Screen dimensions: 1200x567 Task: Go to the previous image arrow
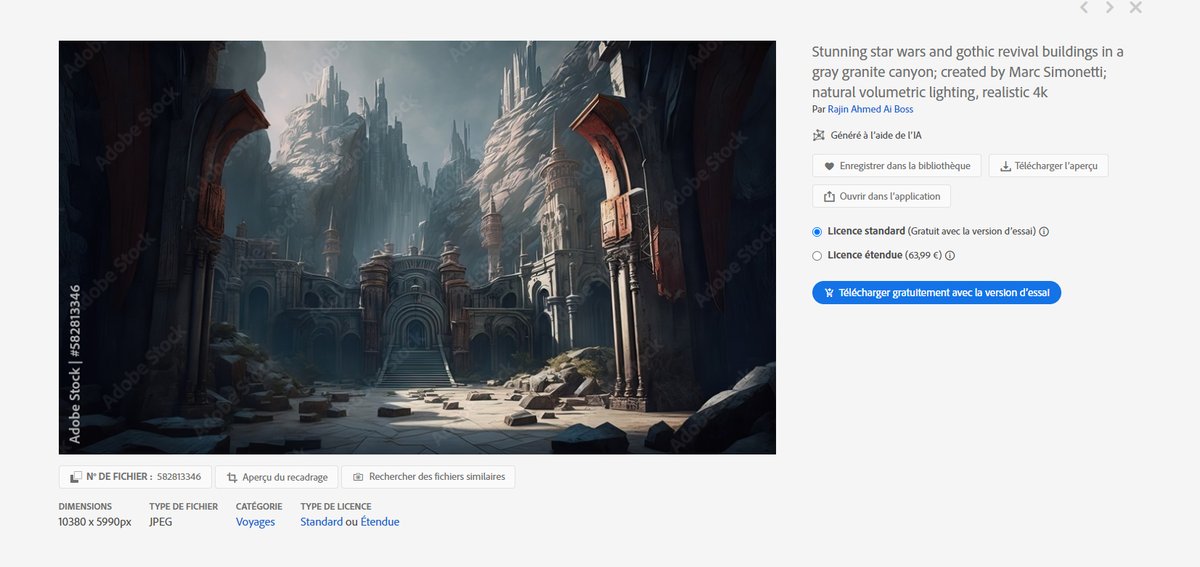click(1084, 8)
